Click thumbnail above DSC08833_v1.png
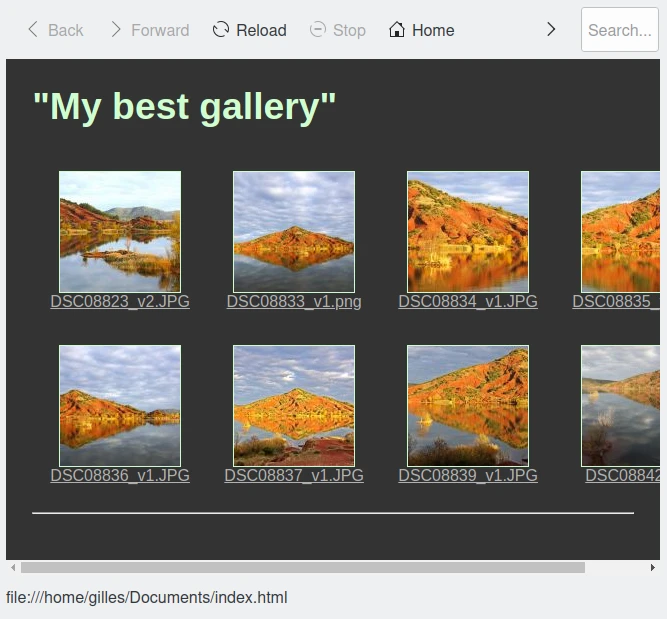The width and height of the screenshot is (667, 619). click(x=294, y=232)
